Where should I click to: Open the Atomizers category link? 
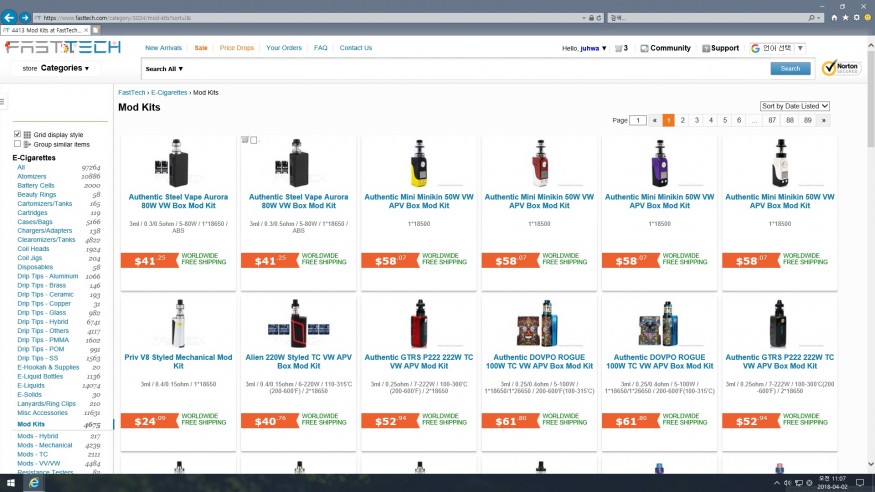[32, 176]
